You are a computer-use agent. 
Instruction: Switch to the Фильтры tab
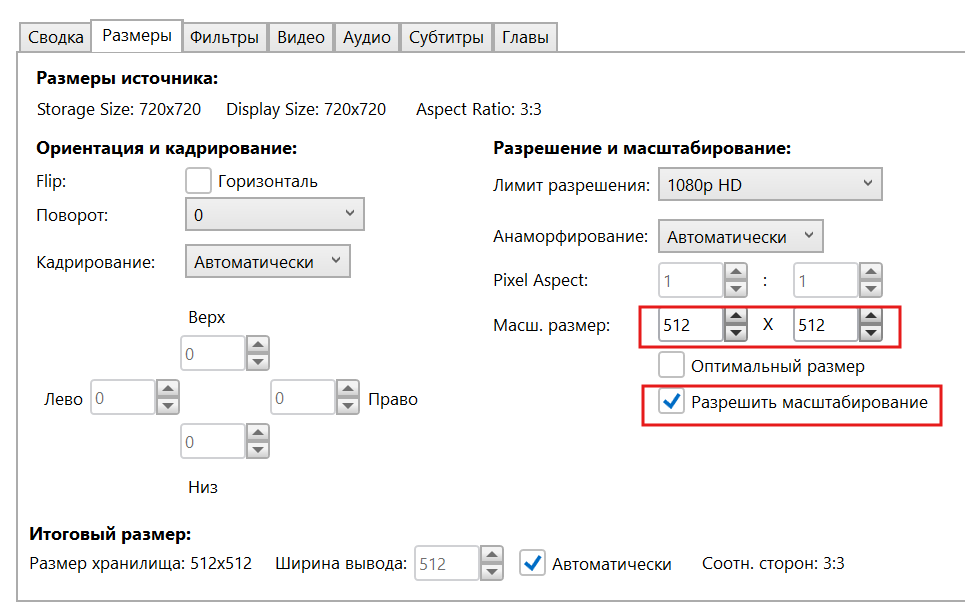[224, 37]
